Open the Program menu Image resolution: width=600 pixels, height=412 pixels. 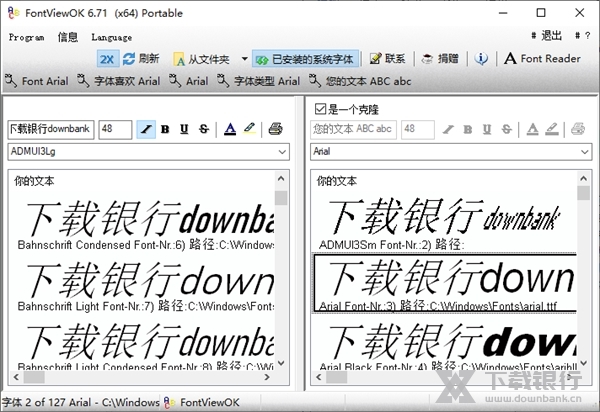(26, 37)
